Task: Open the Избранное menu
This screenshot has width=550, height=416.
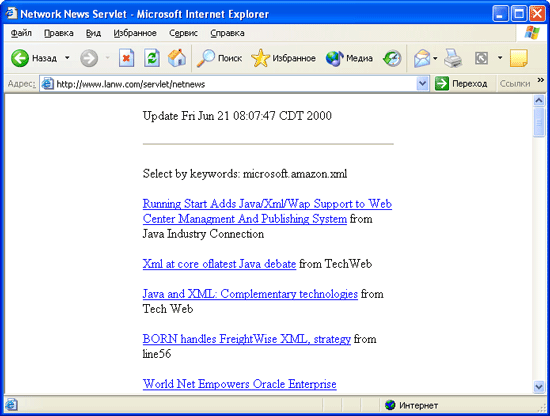Action: 135,33
